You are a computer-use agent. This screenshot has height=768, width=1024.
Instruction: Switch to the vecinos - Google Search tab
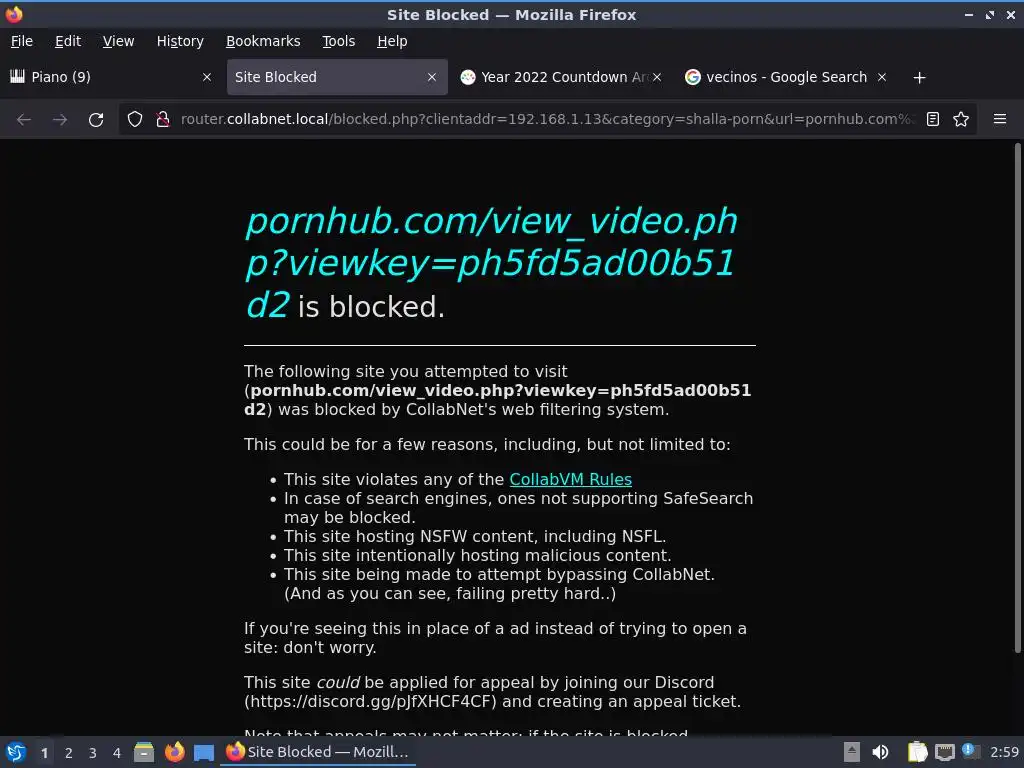[x=786, y=77]
